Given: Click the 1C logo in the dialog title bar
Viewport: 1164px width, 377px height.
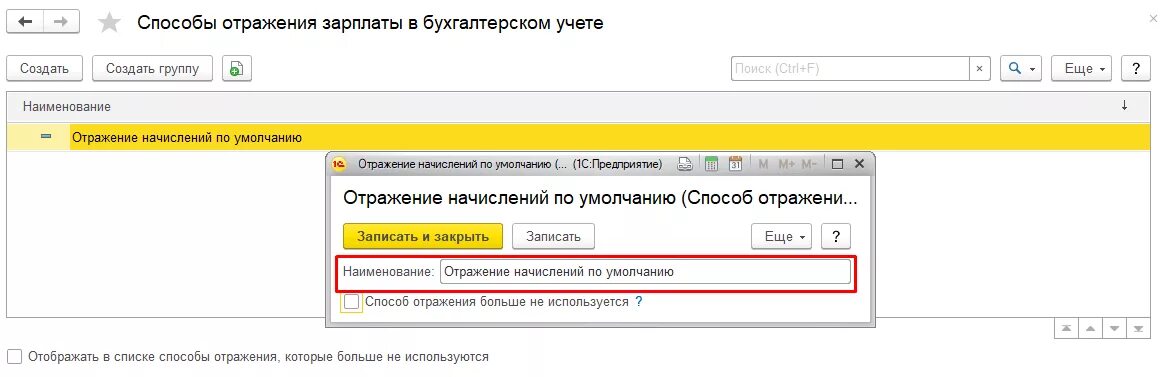Looking at the screenshot, I should [339, 164].
